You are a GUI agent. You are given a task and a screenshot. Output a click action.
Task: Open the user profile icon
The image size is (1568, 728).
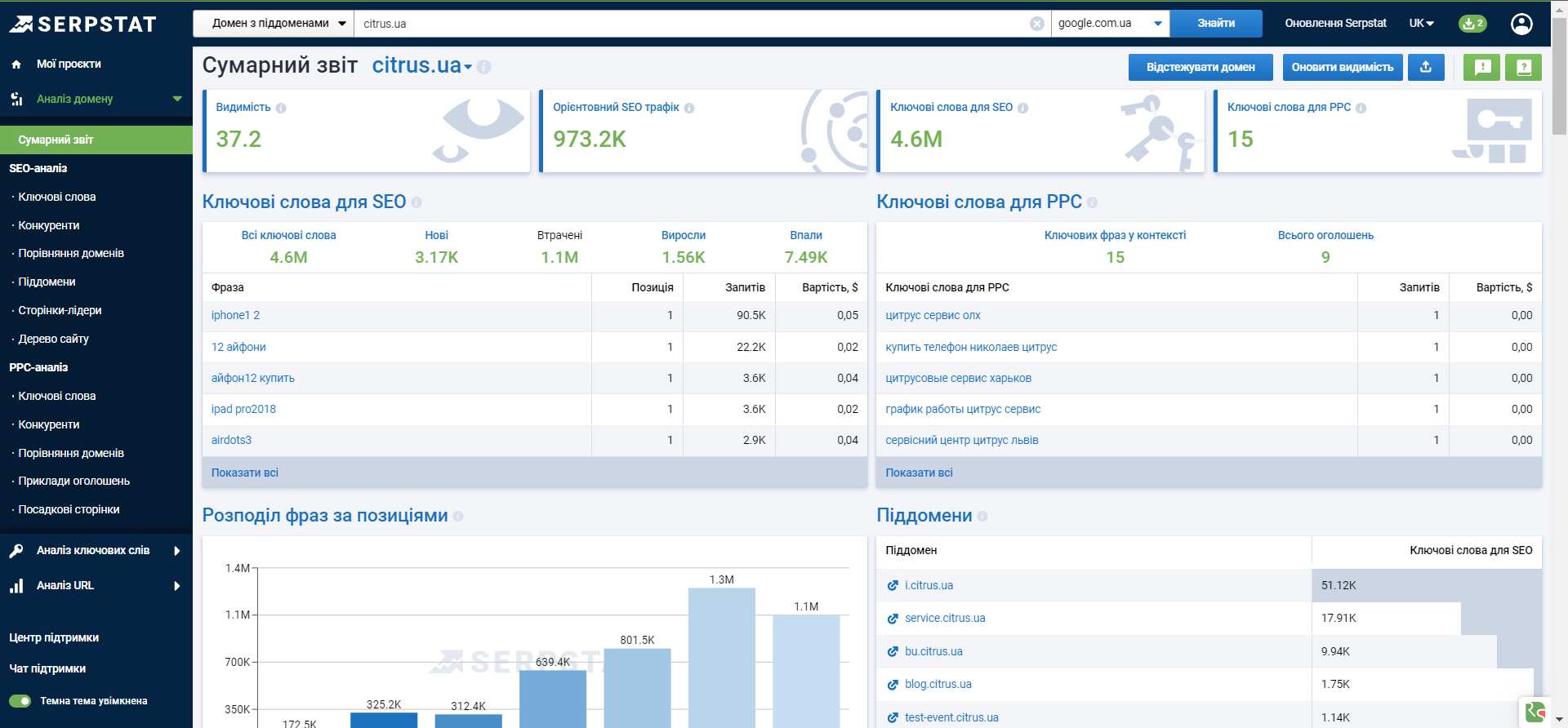pos(1521,24)
